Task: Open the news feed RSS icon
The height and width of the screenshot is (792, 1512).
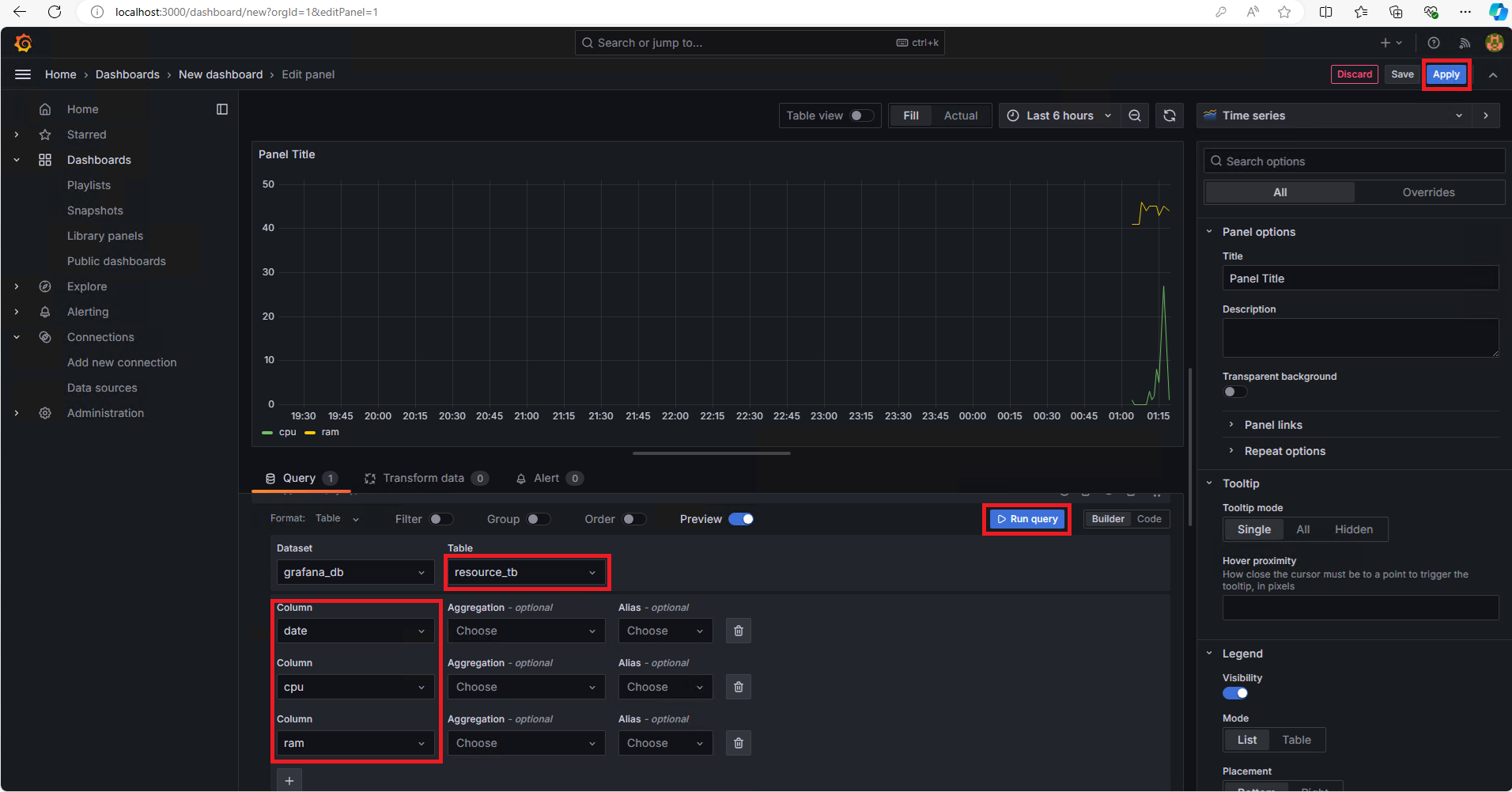Action: 1465,43
